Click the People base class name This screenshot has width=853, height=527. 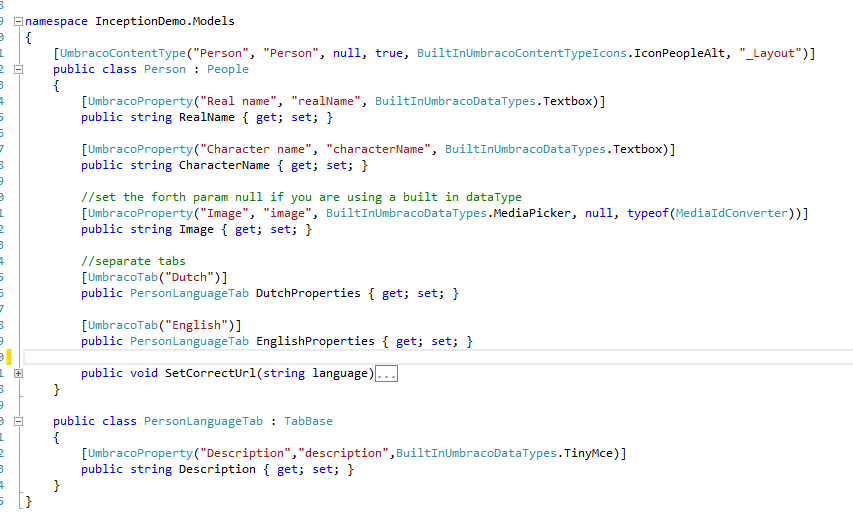227,69
